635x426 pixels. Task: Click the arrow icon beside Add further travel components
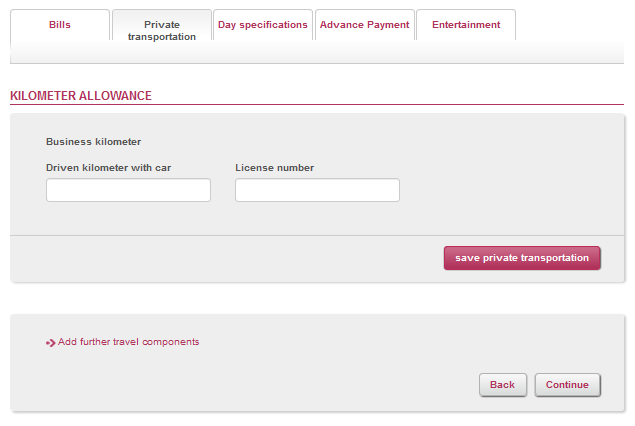[50, 343]
